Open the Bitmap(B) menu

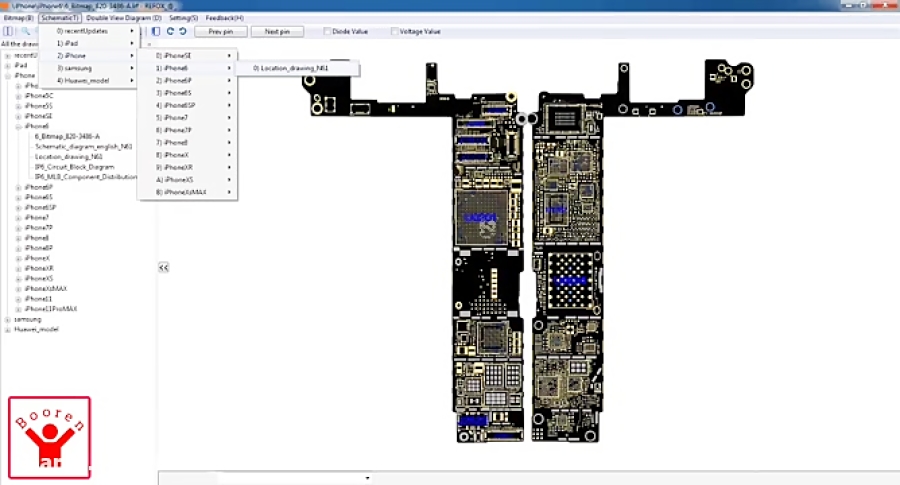(x=18, y=18)
